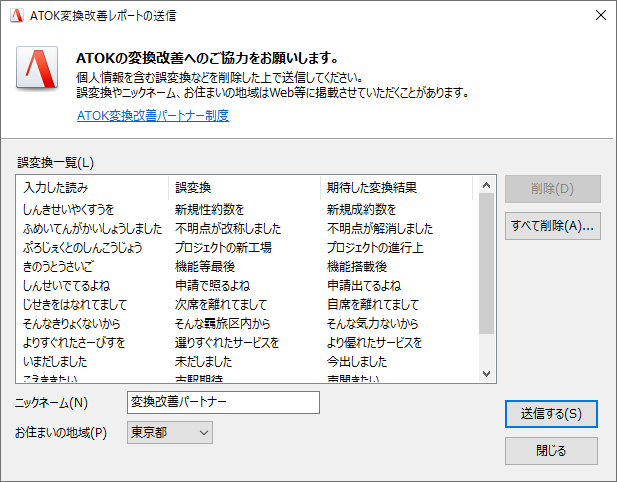Image resolution: width=617 pixels, height=482 pixels.
Task: Click the misconversion プロジェクトの新工場
Action: click(x=223, y=247)
